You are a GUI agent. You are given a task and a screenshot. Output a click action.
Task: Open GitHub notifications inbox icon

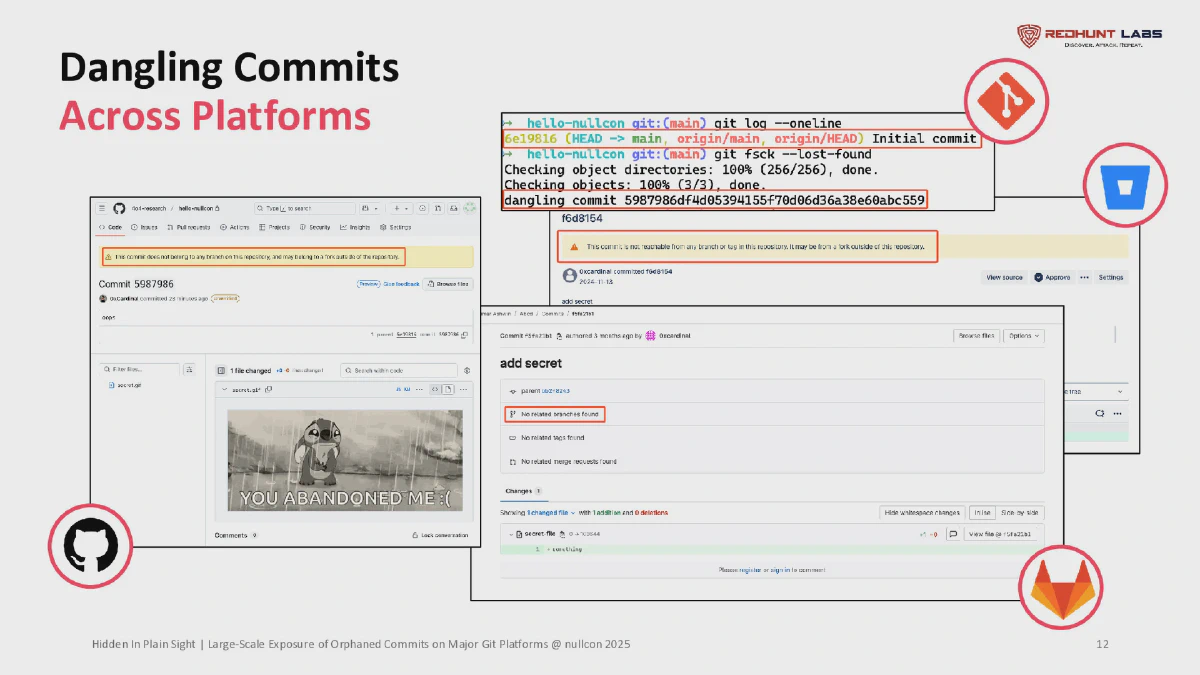pos(454,208)
